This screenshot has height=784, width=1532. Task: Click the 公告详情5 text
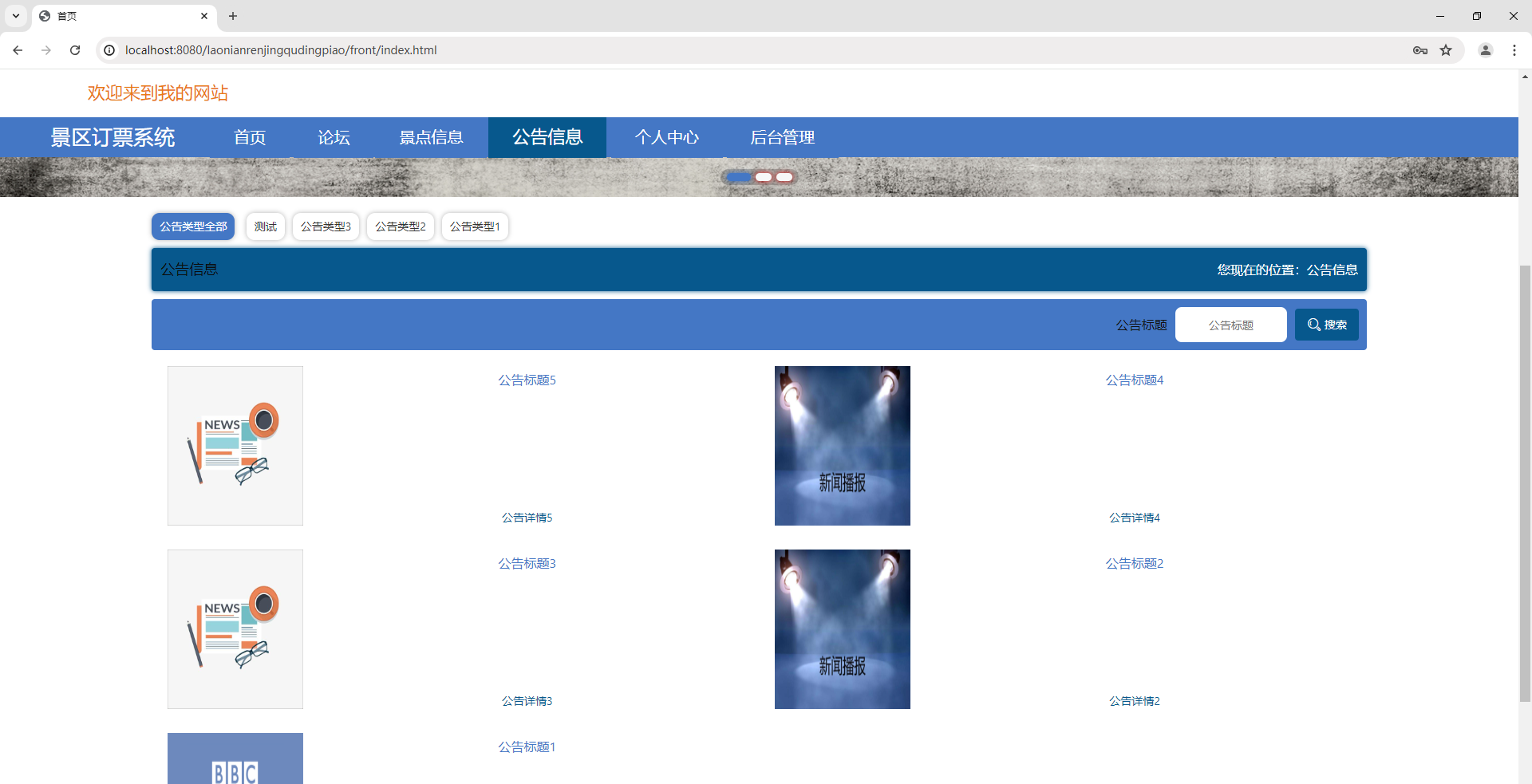(527, 518)
